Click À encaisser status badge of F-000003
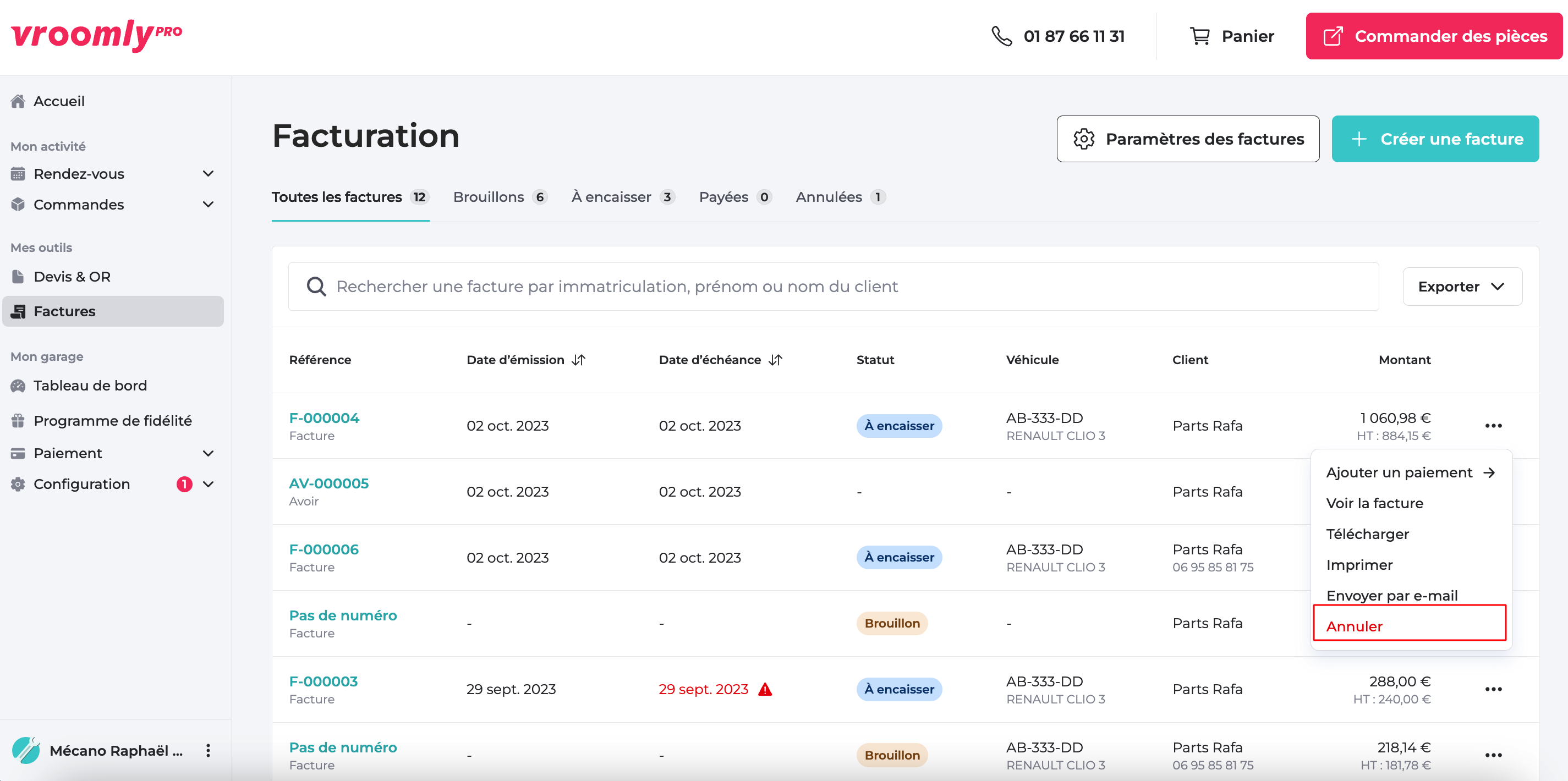Screen dimensions: 1568x781 coord(899,690)
